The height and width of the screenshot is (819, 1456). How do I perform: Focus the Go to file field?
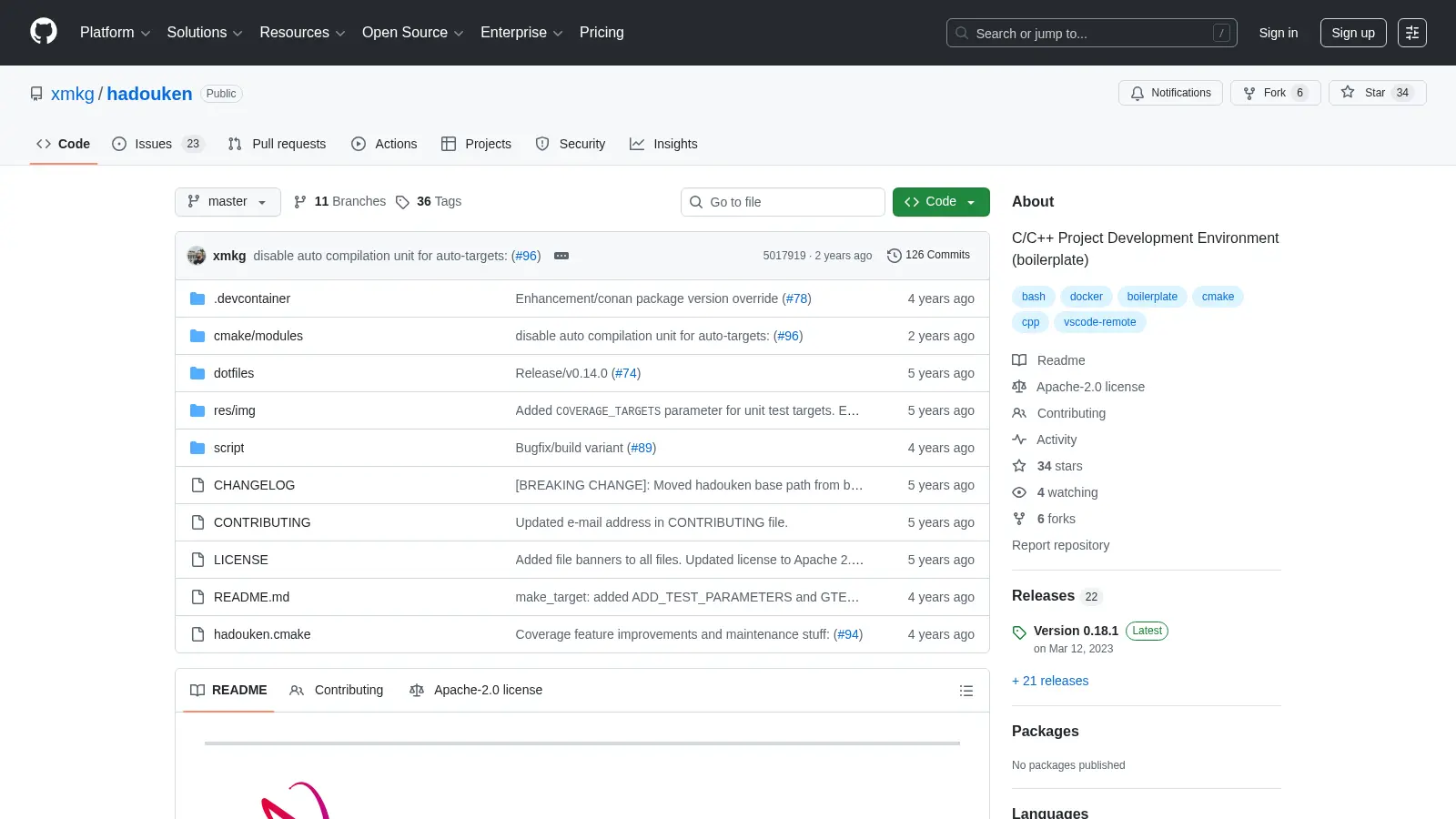(x=783, y=202)
